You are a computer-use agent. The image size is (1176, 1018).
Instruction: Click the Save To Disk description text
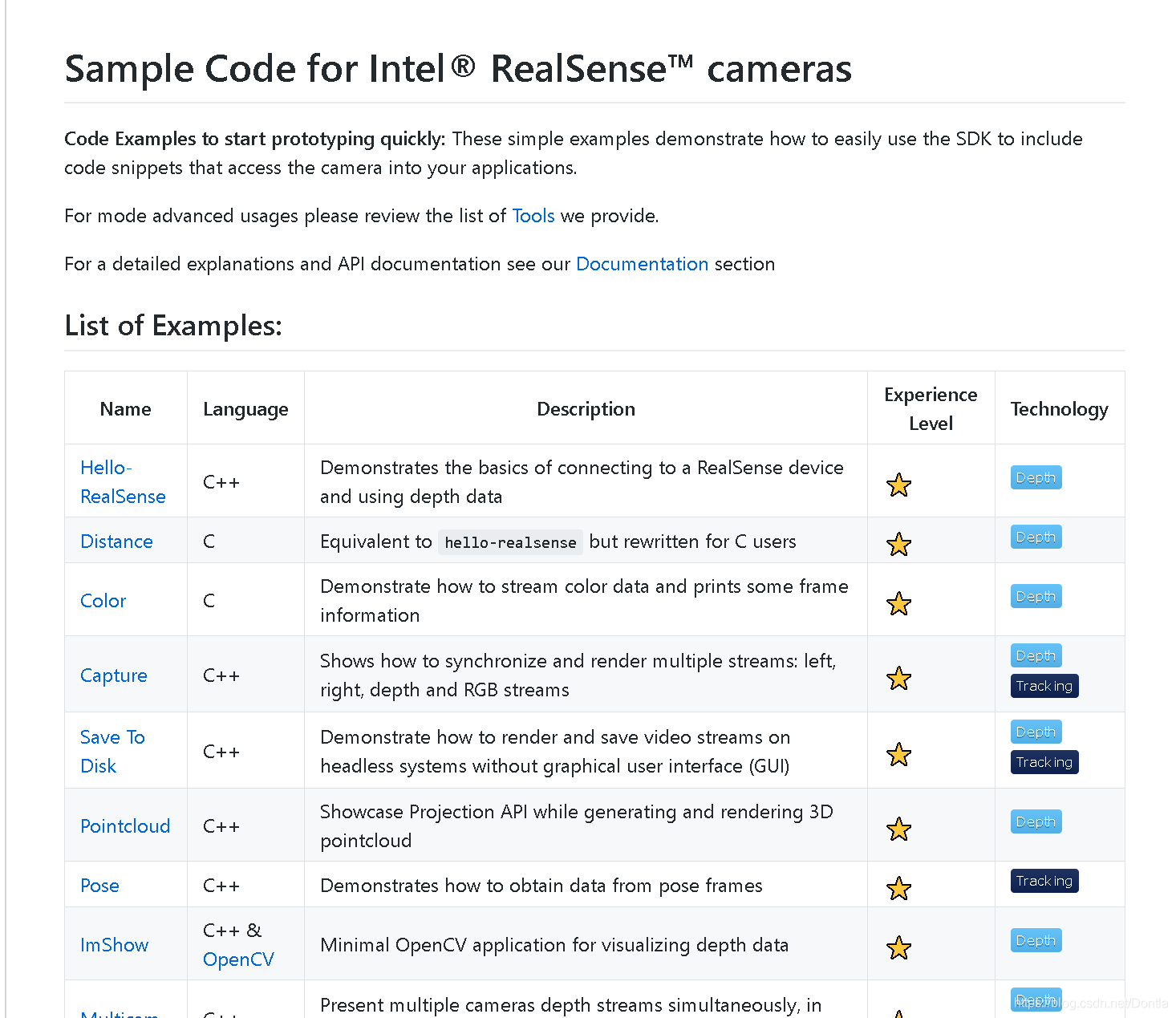point(555,752)
